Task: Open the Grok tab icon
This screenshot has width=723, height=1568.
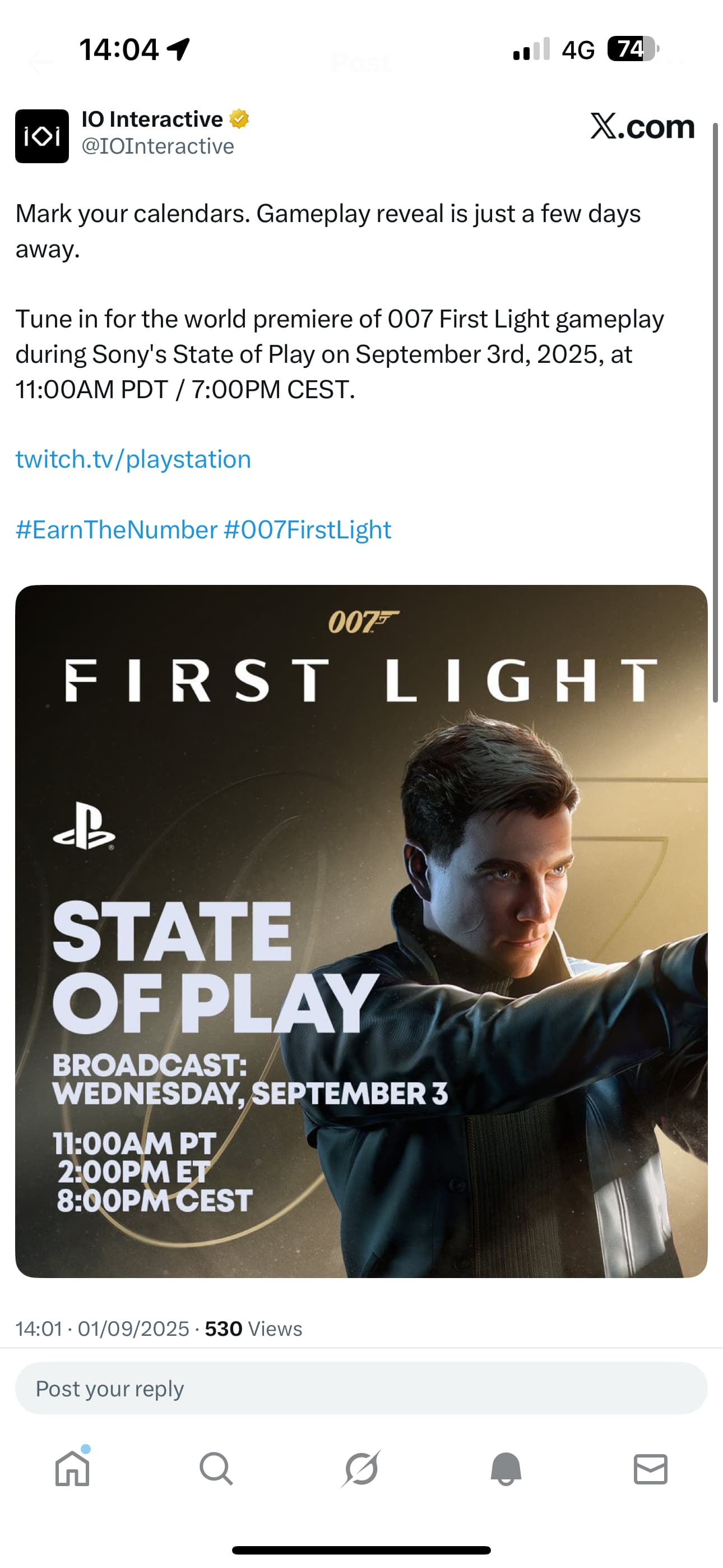Action: [x=361, y=1469]
